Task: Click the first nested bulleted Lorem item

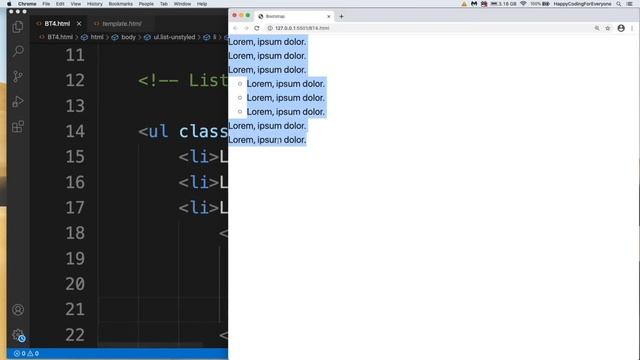Action: [286, 84]
